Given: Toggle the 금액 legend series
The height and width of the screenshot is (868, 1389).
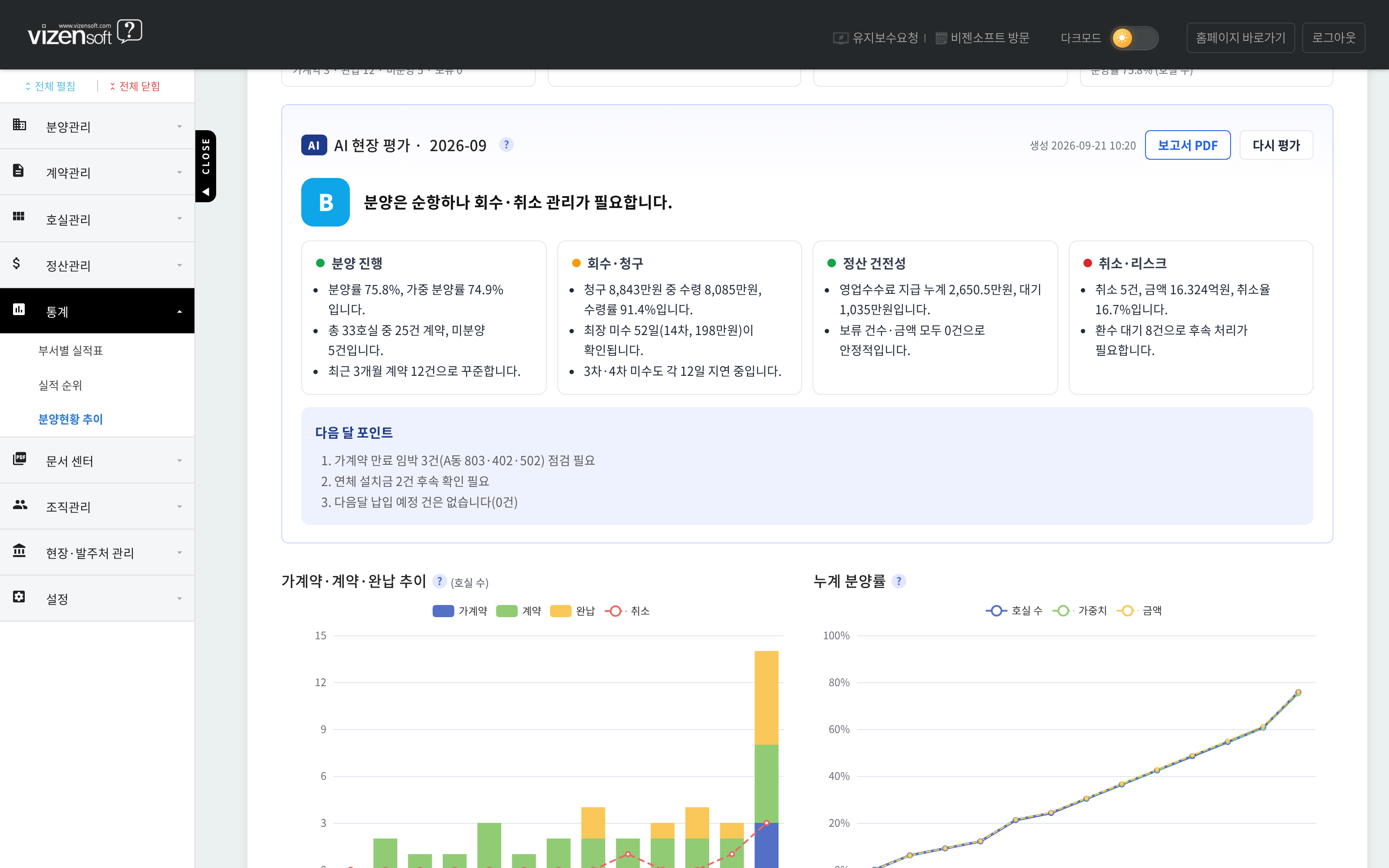Looking at the screenshot, I should [1139, 611].
